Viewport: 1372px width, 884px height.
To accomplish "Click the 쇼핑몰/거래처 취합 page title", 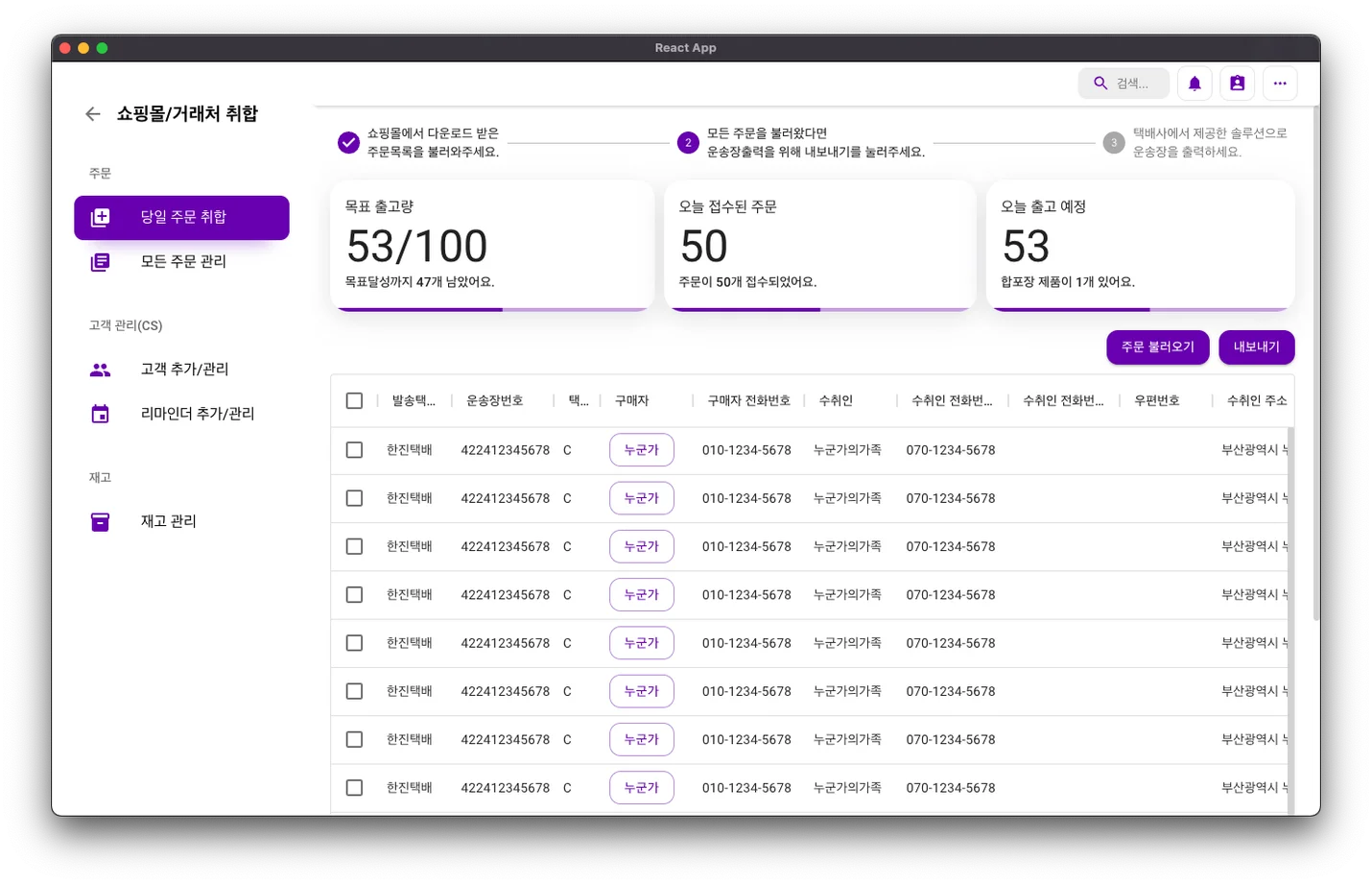I will tap(187, 114).
